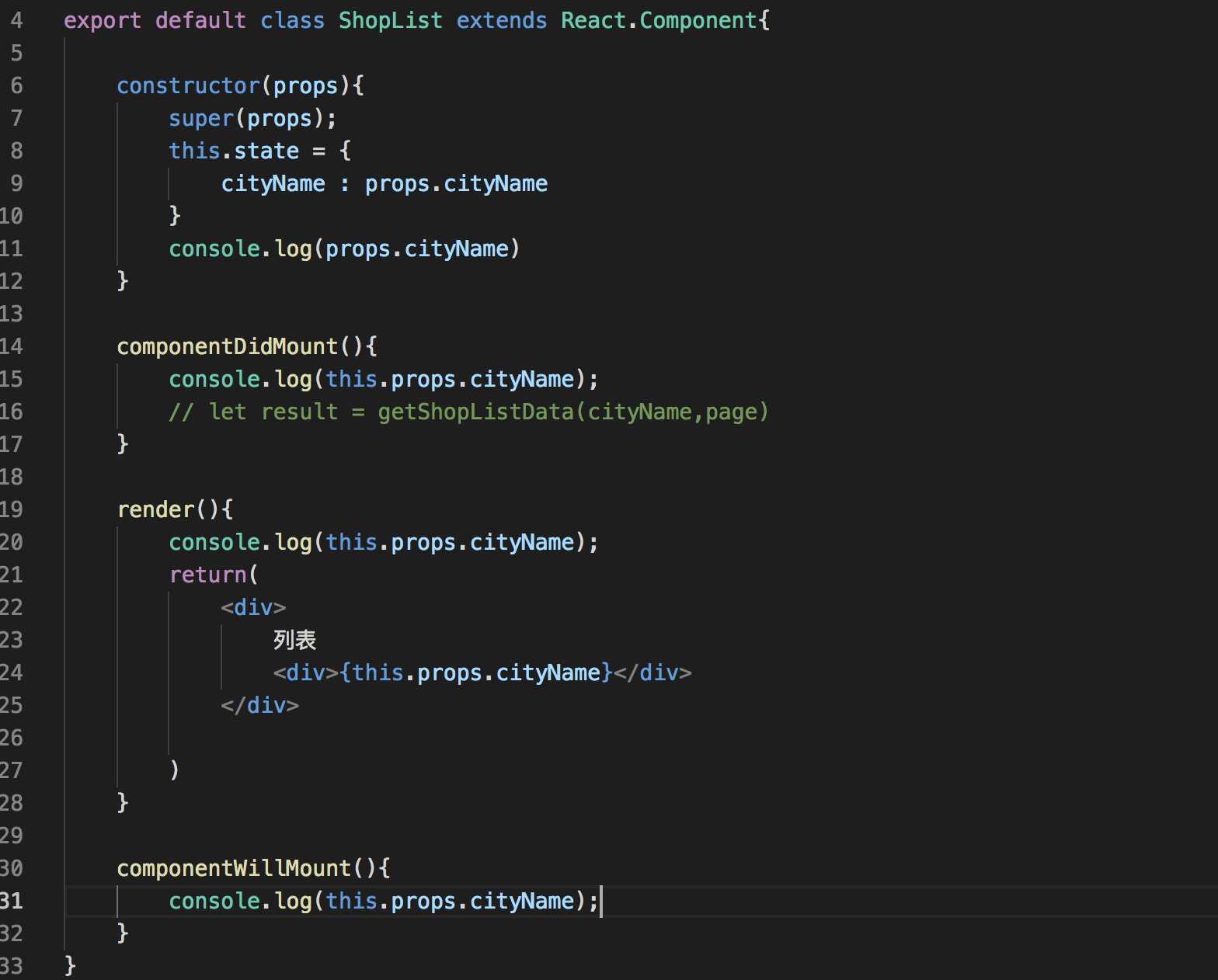Click console.log statement on line 20
Image resolution: width=1218 pixels, height=980 pixels.
[x=384, y=542]
